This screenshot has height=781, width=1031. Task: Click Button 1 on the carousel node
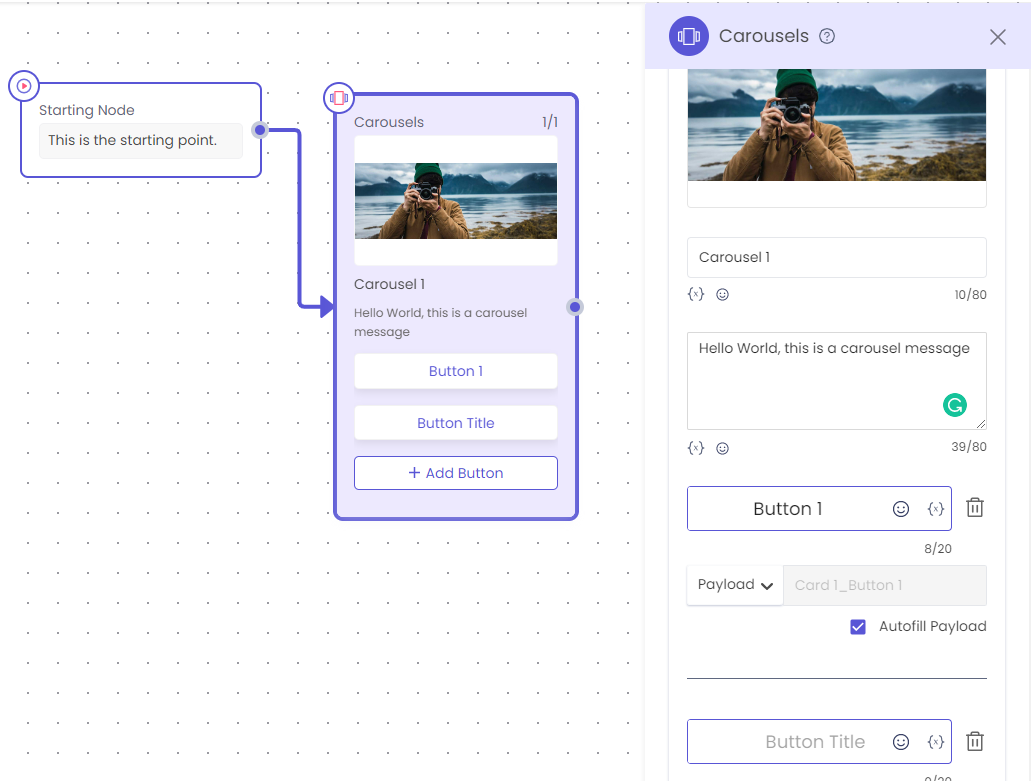456,371
